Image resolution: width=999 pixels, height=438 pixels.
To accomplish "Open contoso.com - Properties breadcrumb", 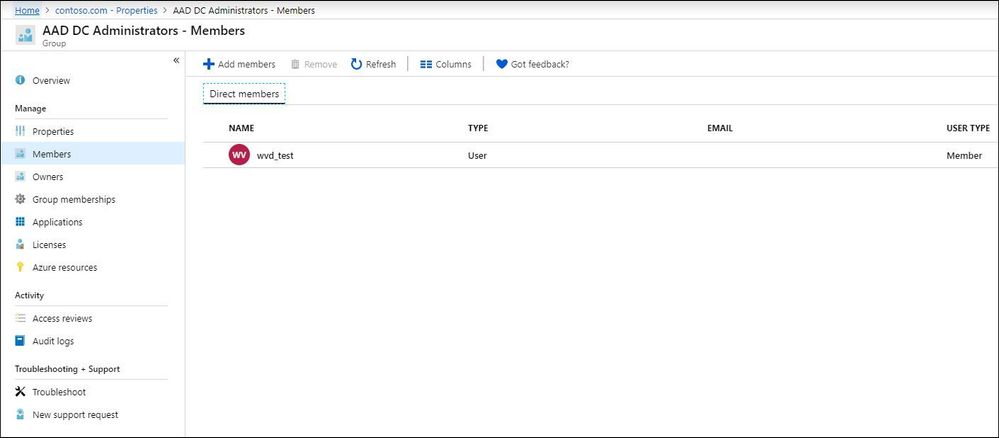I will [106, 10].
